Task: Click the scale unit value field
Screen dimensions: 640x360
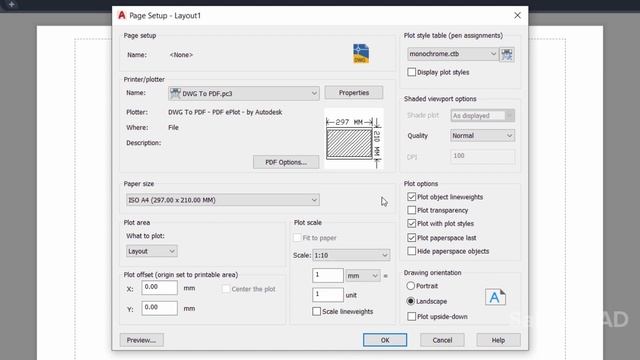Action: tap(328, 295)
